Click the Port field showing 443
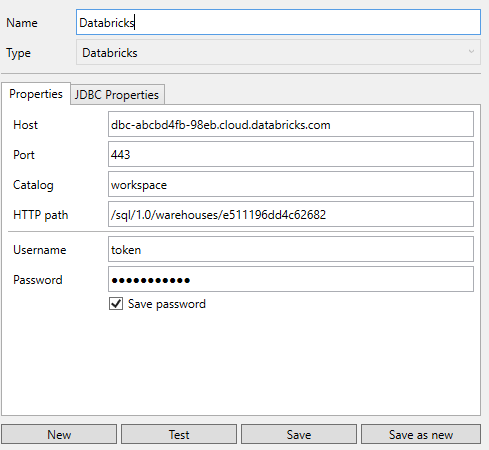489x450 pixels. pyautogui.click(x=291, y=154)
